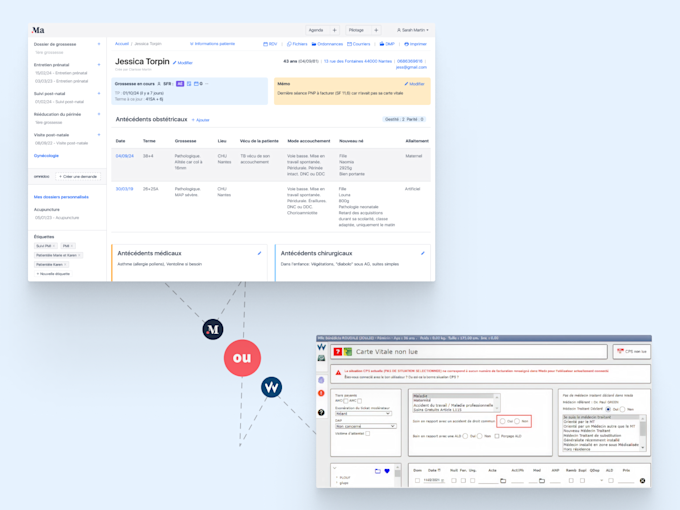The height and width of the screenshot is (510, 680).
Task: Open the Mod folder lookup icon
Action: click(542, 481)
